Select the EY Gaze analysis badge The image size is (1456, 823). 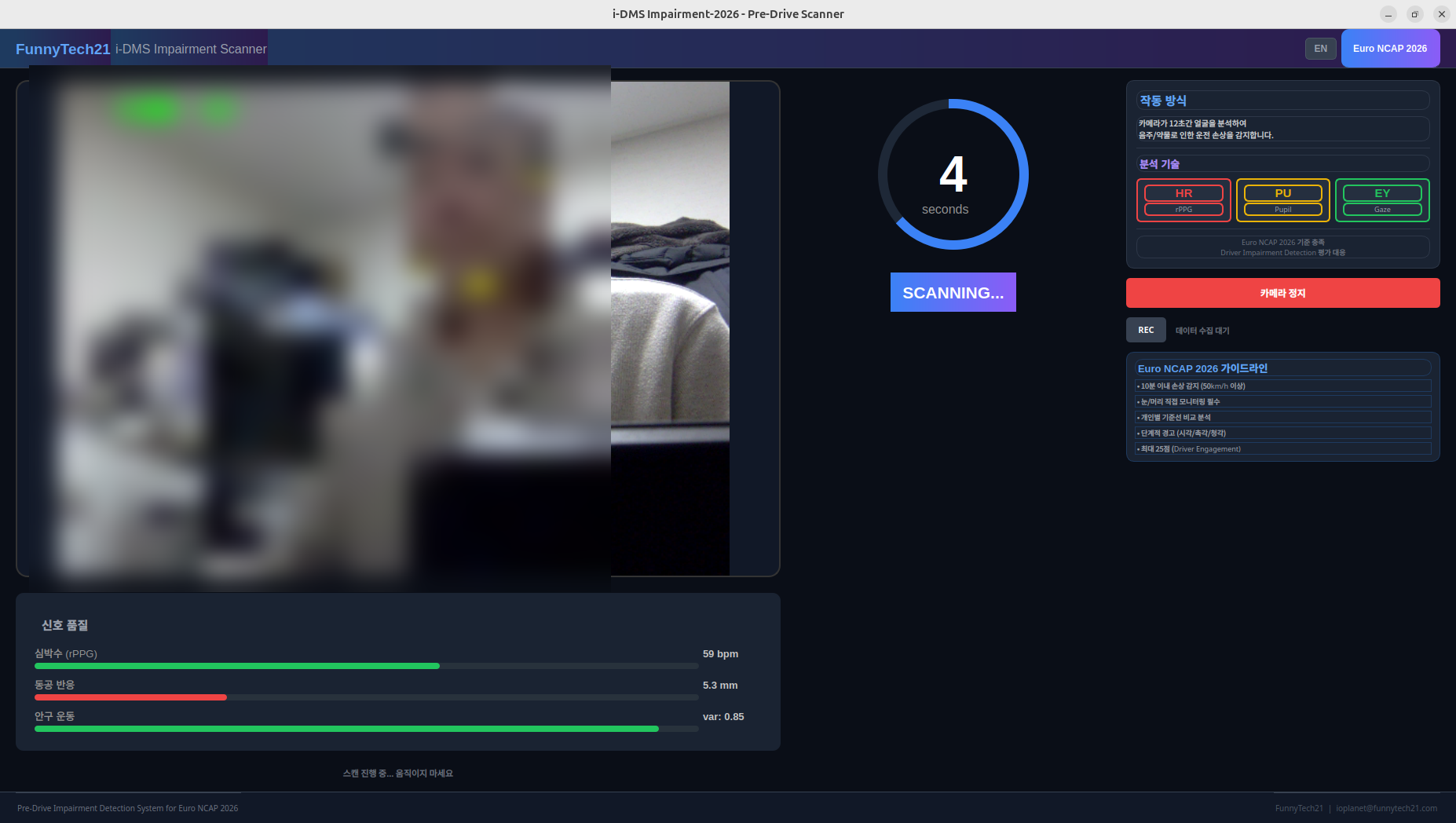(x=1381, y=200)
